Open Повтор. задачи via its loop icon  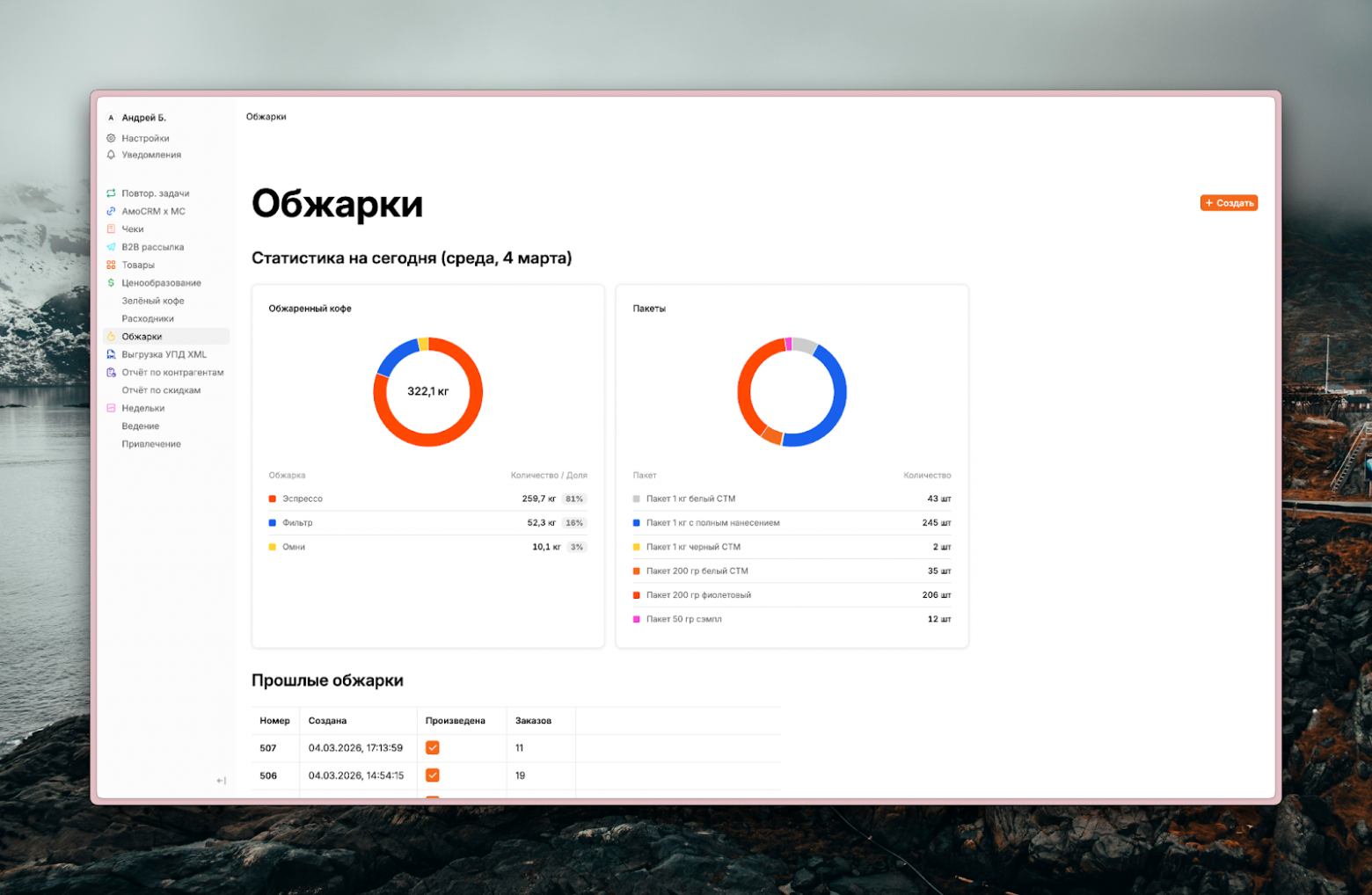(x=111, y=193)
